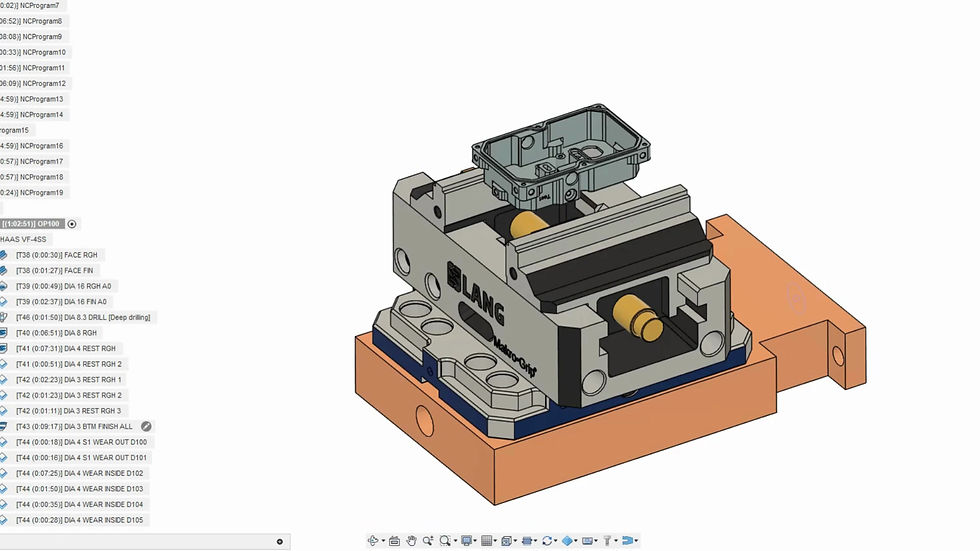Select NCProgram14 in the browser

[33, 115]
